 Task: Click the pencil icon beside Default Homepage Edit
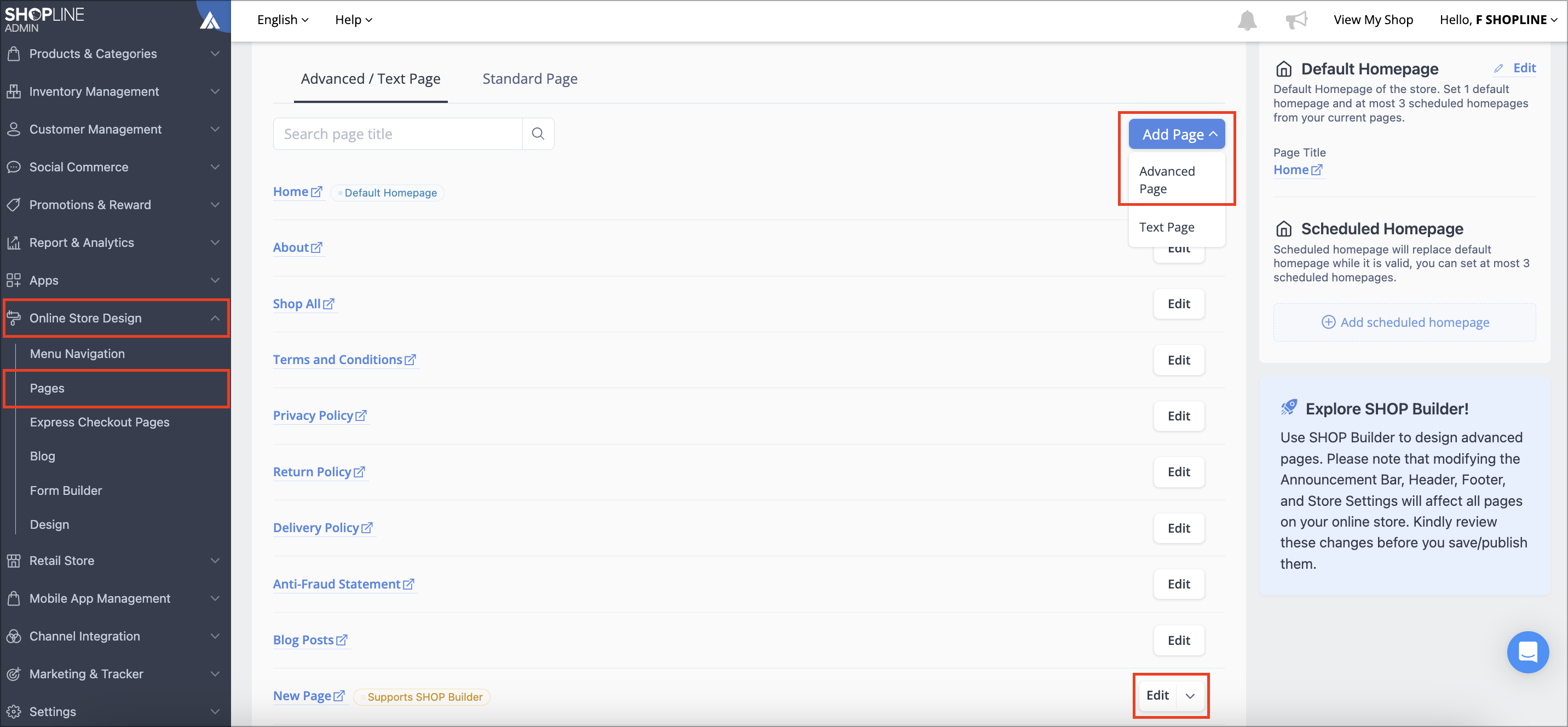pyautogui.click(x=1498, y=68)
